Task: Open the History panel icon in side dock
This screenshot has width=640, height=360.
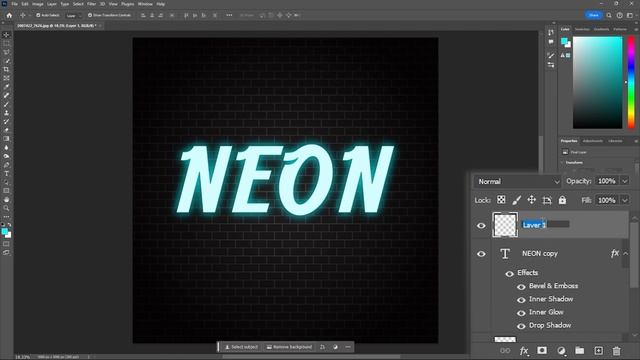Action: [x=551, y=33]
